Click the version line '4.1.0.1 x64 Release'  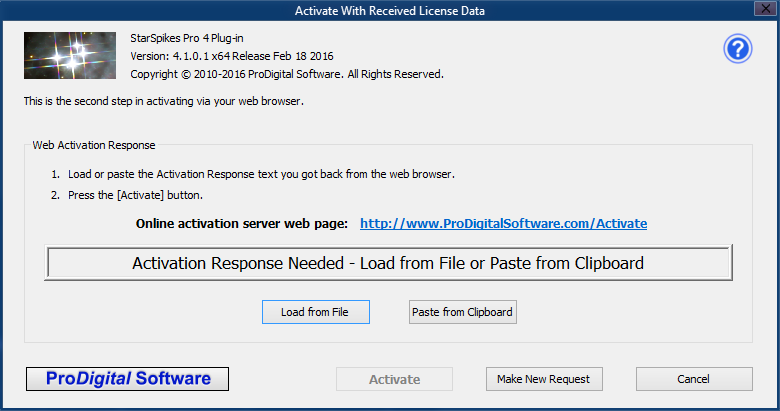pos(232,56)
